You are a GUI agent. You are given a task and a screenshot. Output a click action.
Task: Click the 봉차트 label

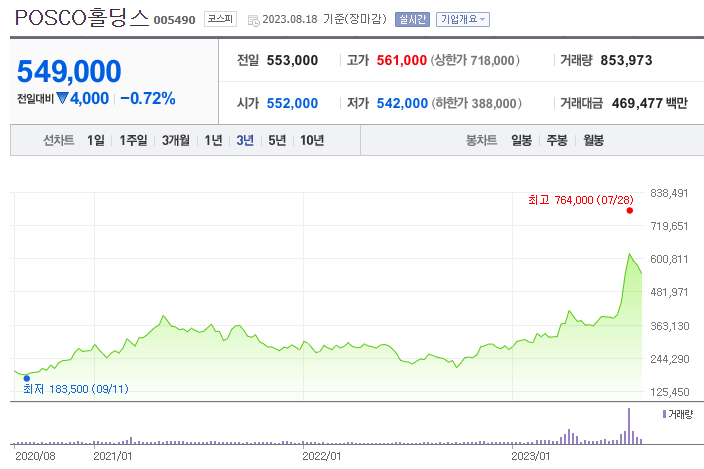pos(481,140)
